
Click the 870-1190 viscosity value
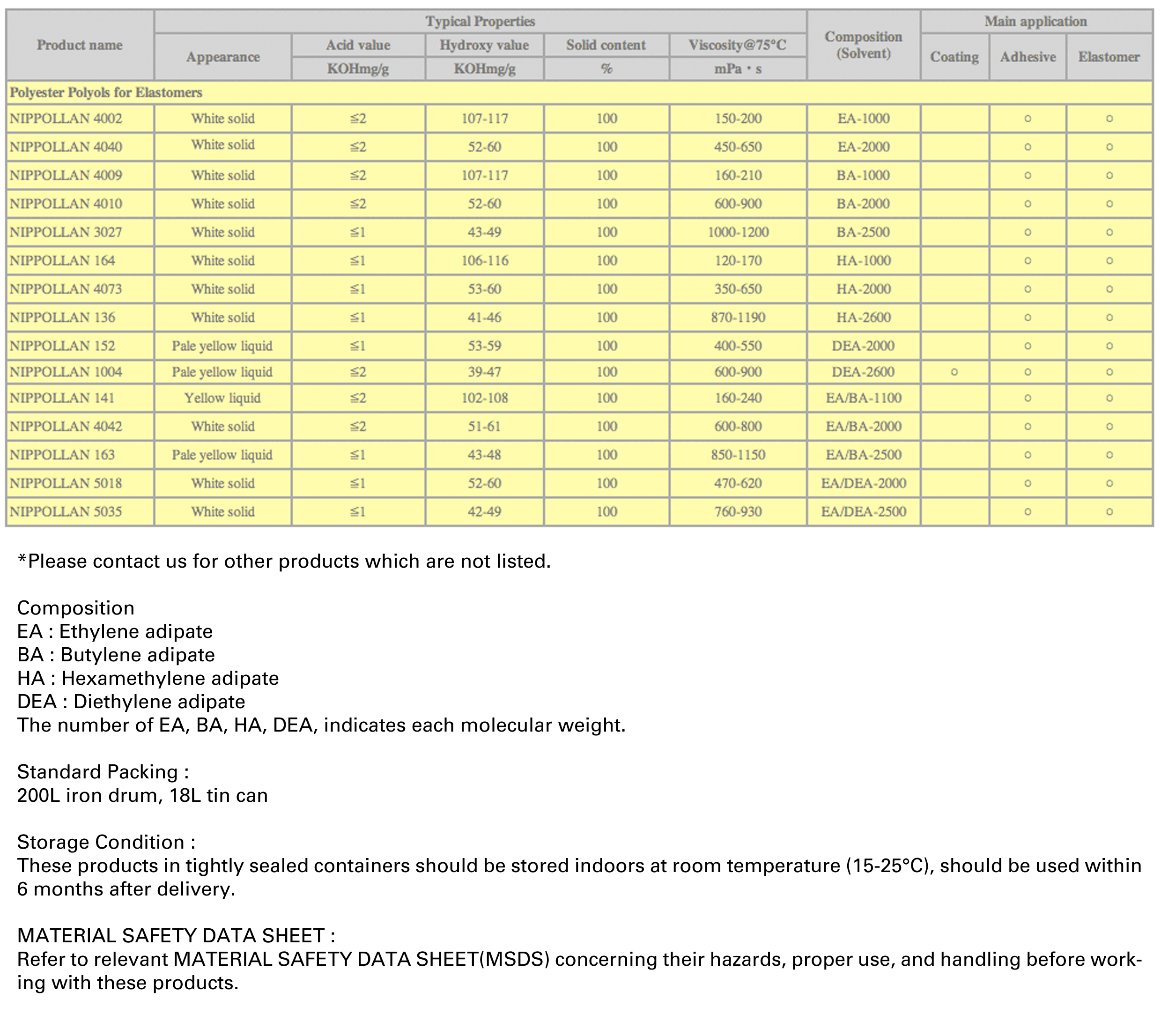738,318
